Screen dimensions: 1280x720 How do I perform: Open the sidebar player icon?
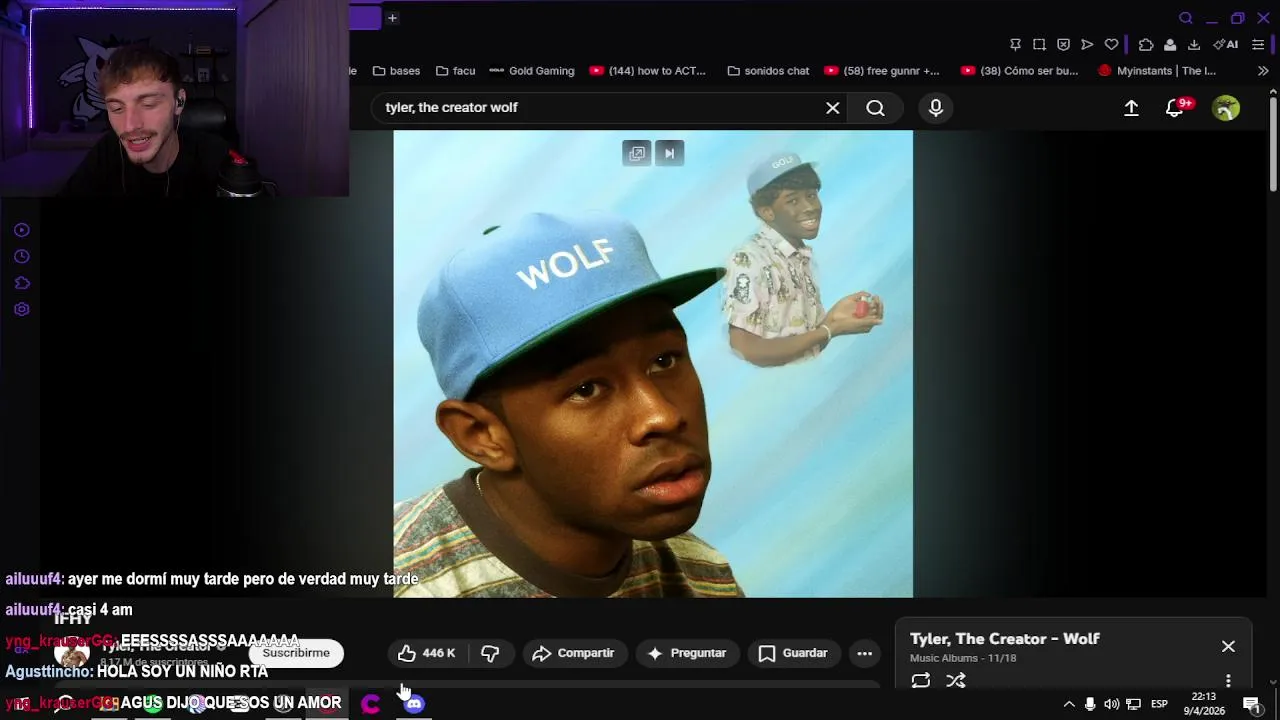[x=22, y=230]
